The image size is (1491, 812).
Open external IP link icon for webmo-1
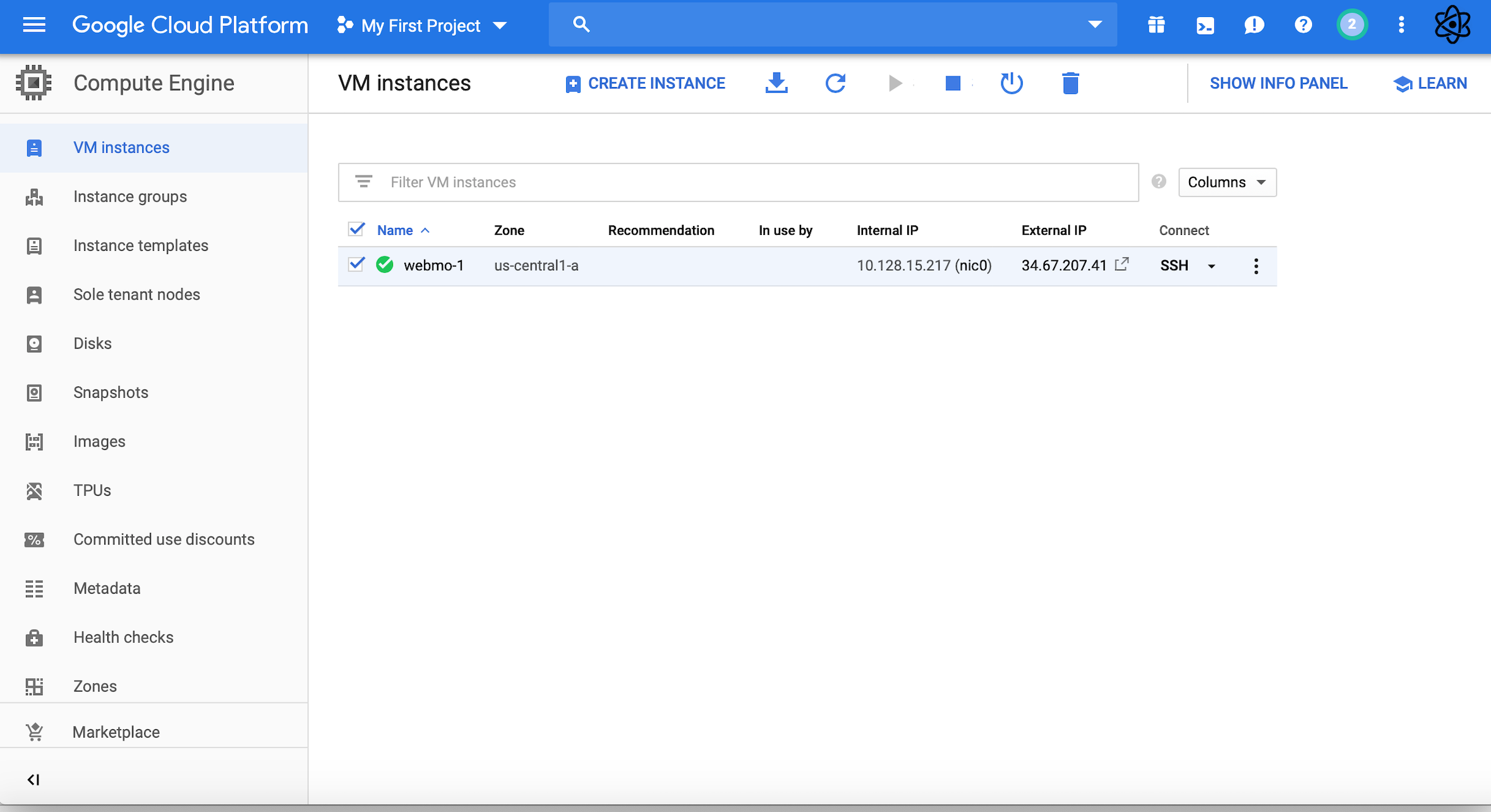coord(1122,264)
